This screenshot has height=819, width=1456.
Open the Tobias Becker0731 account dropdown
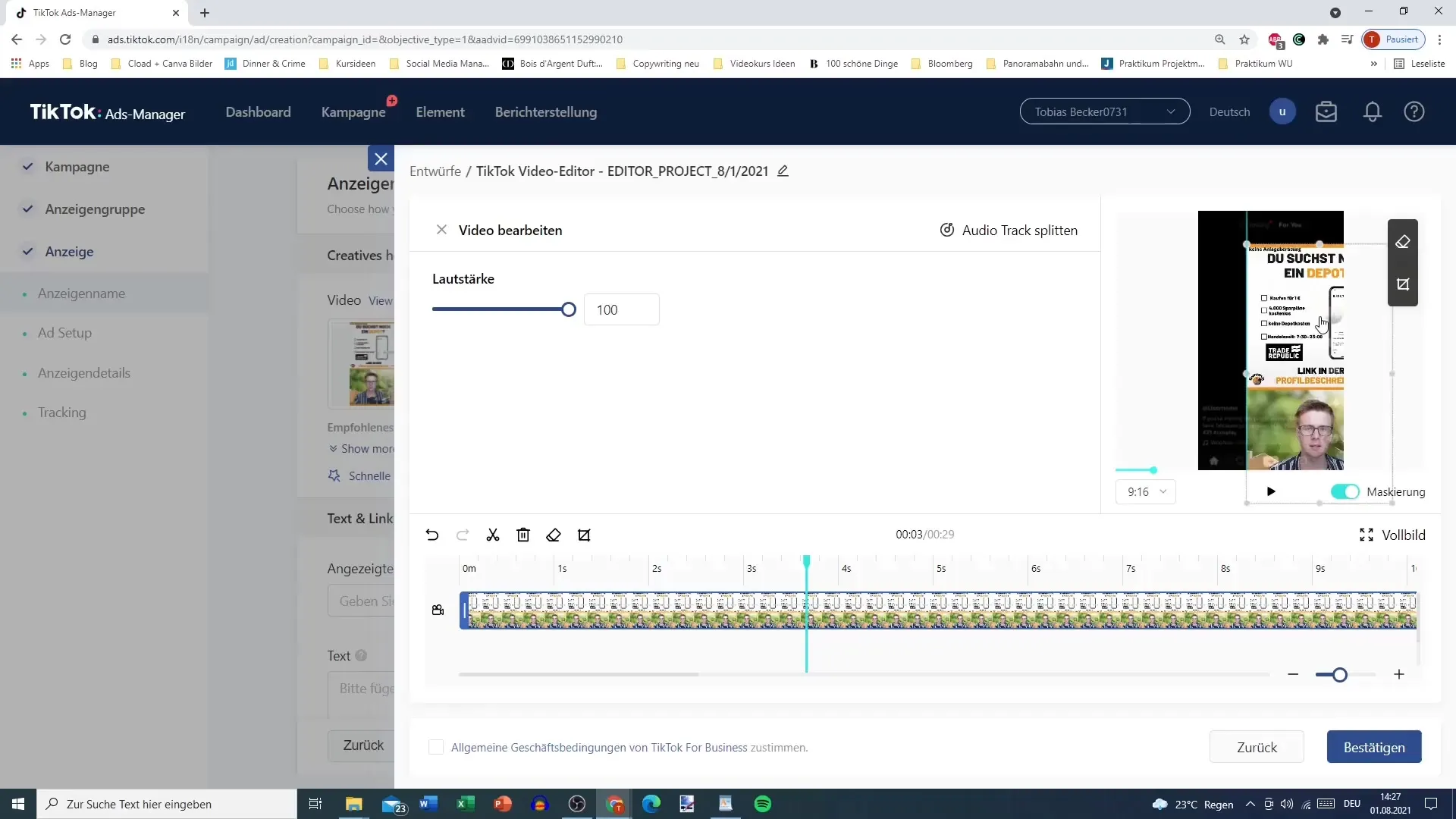(x=1105, y=111)
